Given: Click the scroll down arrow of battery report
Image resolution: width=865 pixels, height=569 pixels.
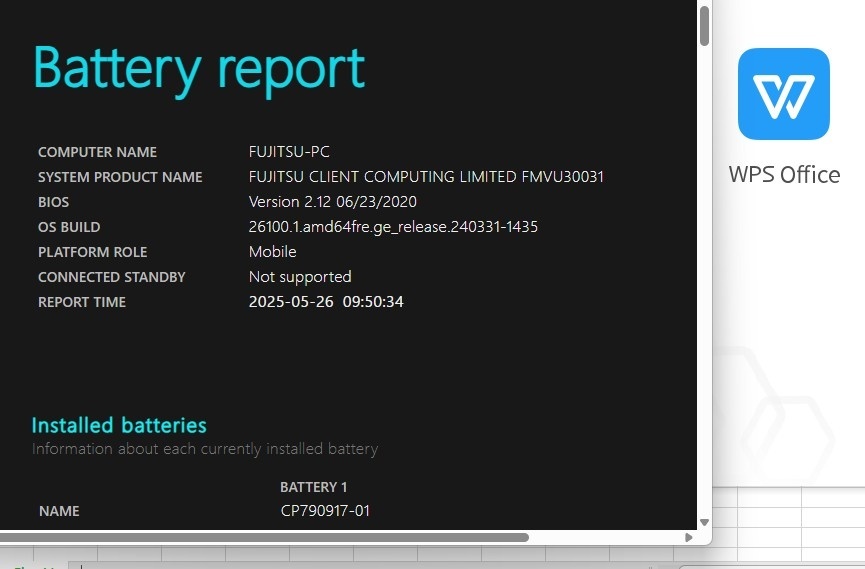Looking at the screenshot, I should point(704,522).
